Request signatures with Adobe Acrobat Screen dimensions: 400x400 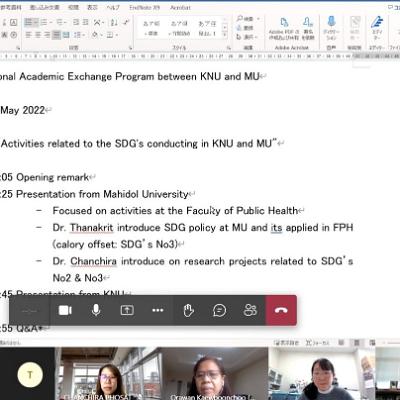pyautogui.click(x=308, y=29)
